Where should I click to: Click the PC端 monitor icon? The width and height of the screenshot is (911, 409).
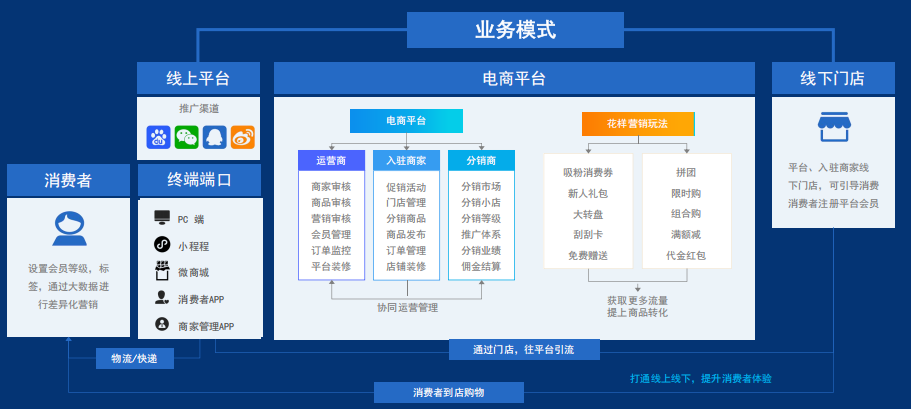pyautogui.click(x=162, y=217)
